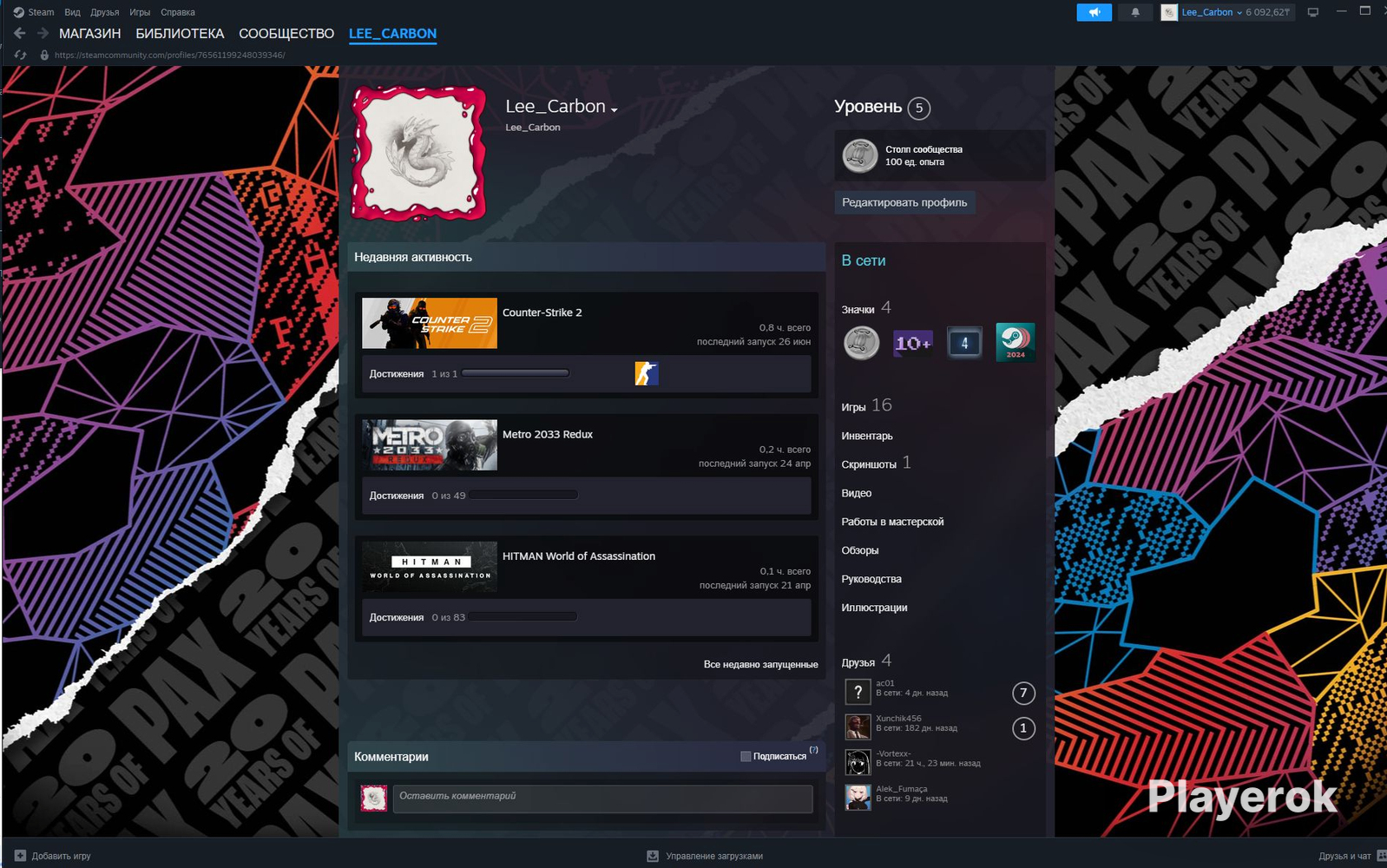The image size is (1387, 868).
Task: Click the Counter-Strike 2 achievements progress bar
Action: click(x=516, y=373)
